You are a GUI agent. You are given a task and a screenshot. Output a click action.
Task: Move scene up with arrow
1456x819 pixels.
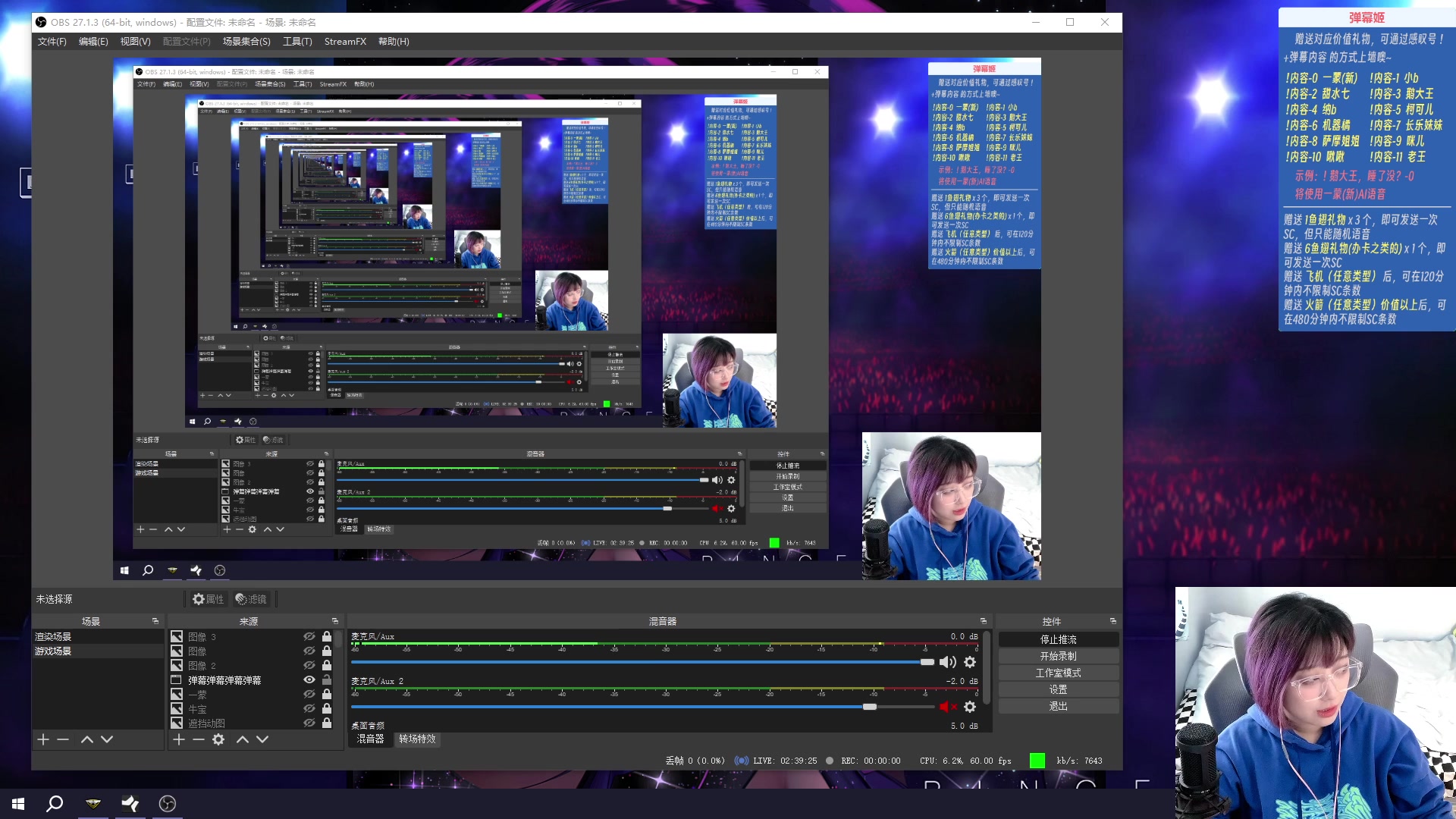click(87, 739)
